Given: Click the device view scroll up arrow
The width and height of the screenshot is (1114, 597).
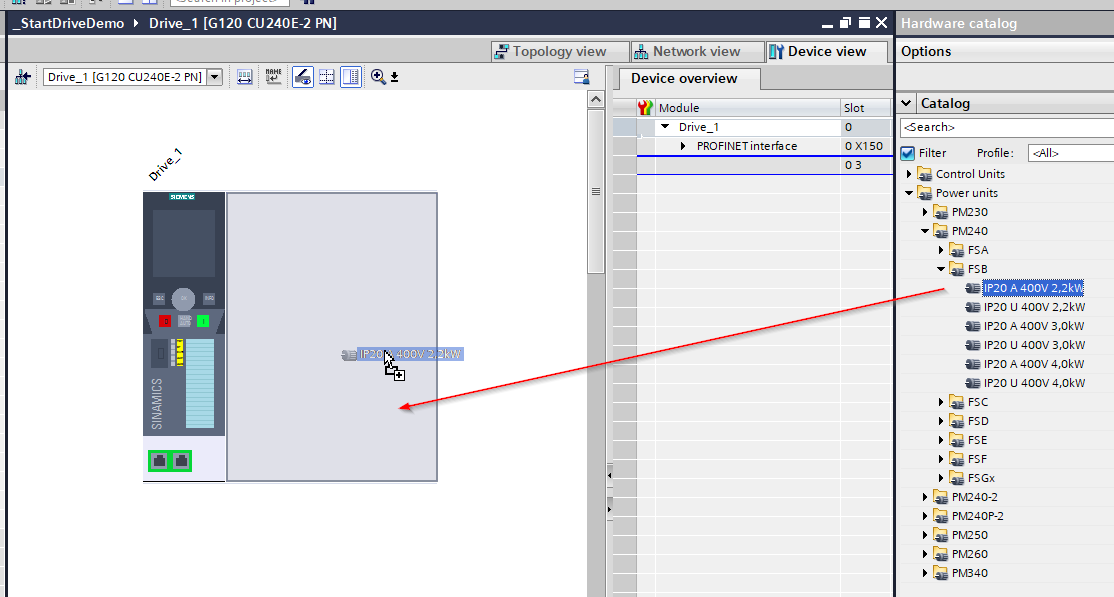Looking at the screenshot, I should (596, 99).
